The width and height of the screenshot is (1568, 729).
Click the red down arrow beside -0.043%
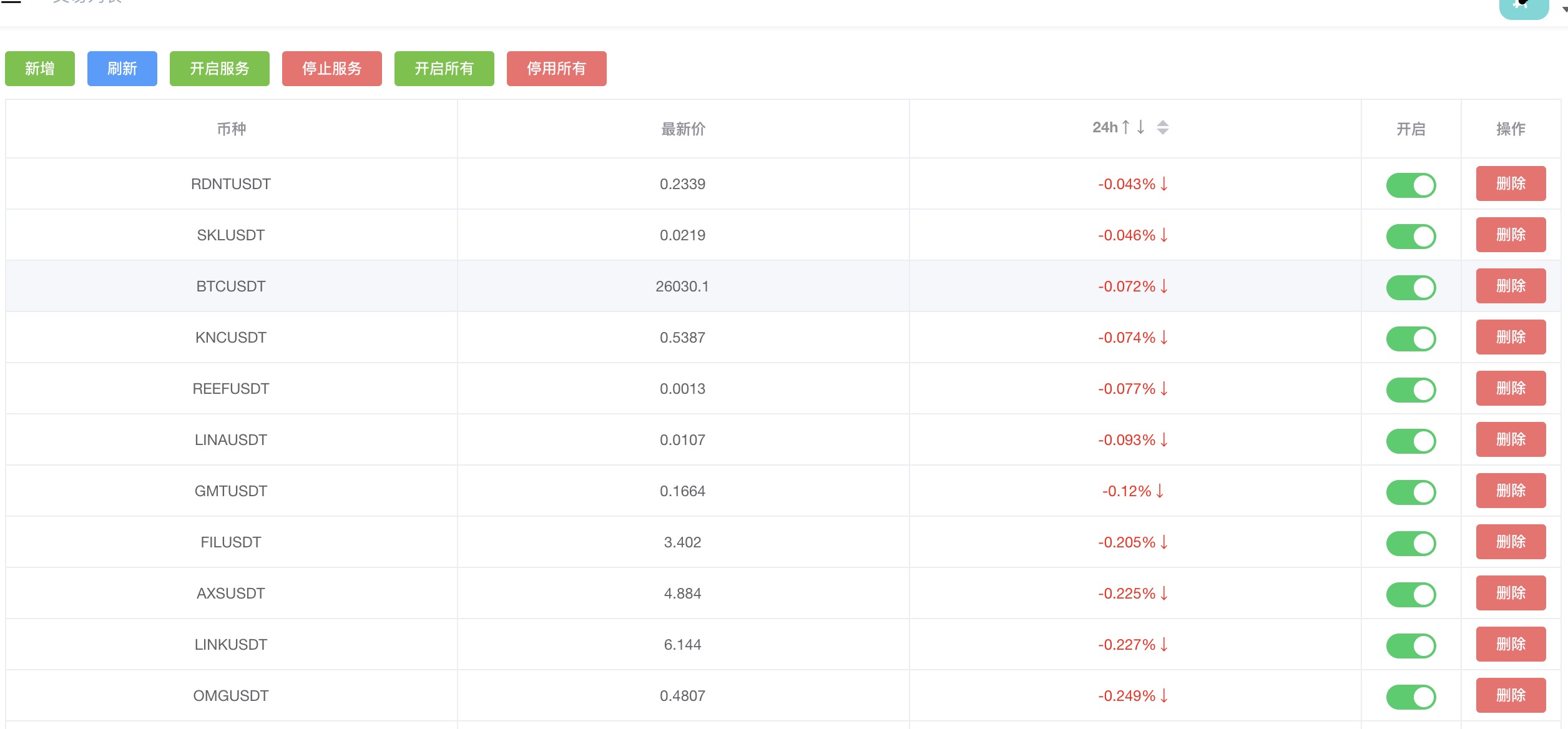click(1164, 184)
